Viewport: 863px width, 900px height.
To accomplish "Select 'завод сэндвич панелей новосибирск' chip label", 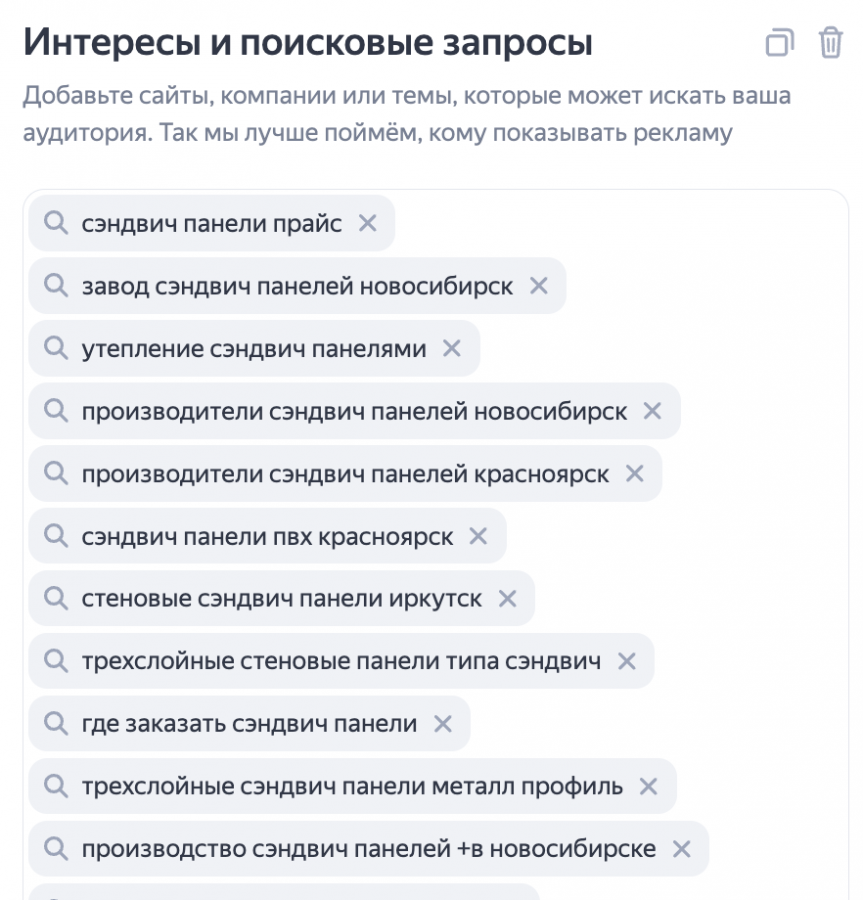I will click(x=297, y=286).
